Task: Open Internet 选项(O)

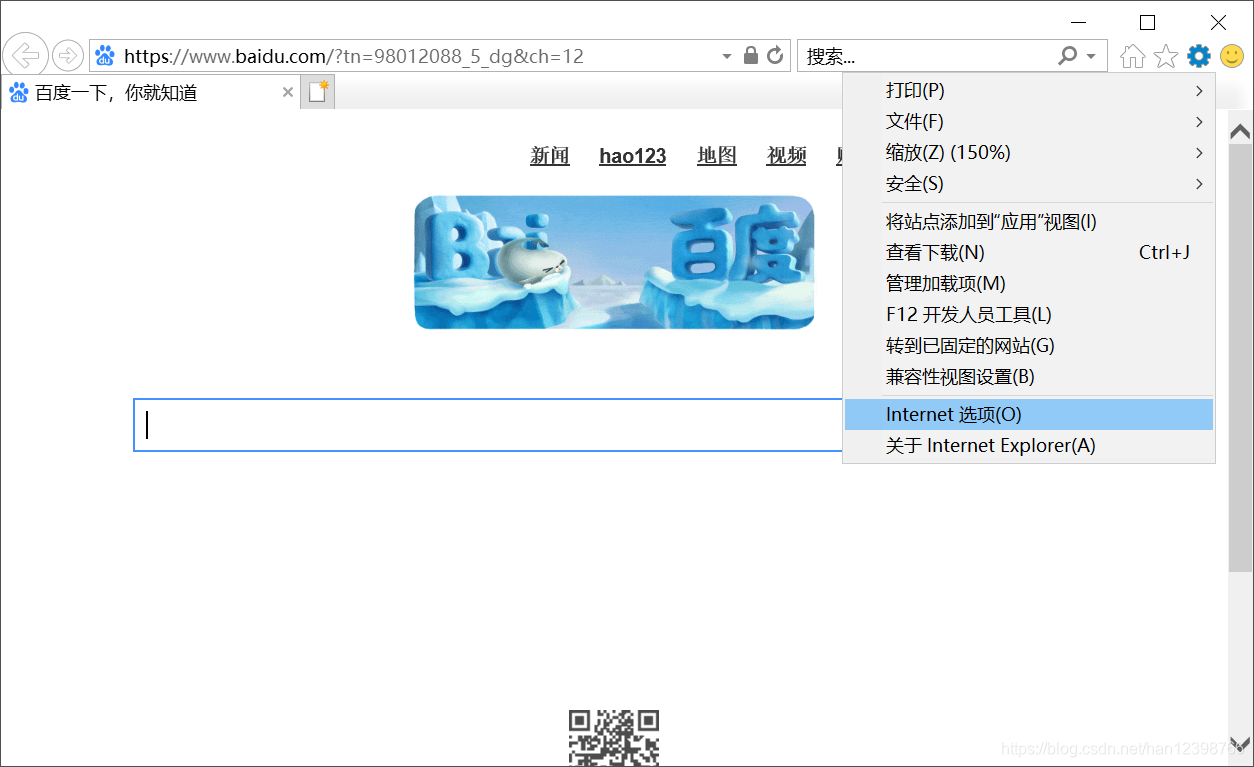Action: pos(1029,414)
